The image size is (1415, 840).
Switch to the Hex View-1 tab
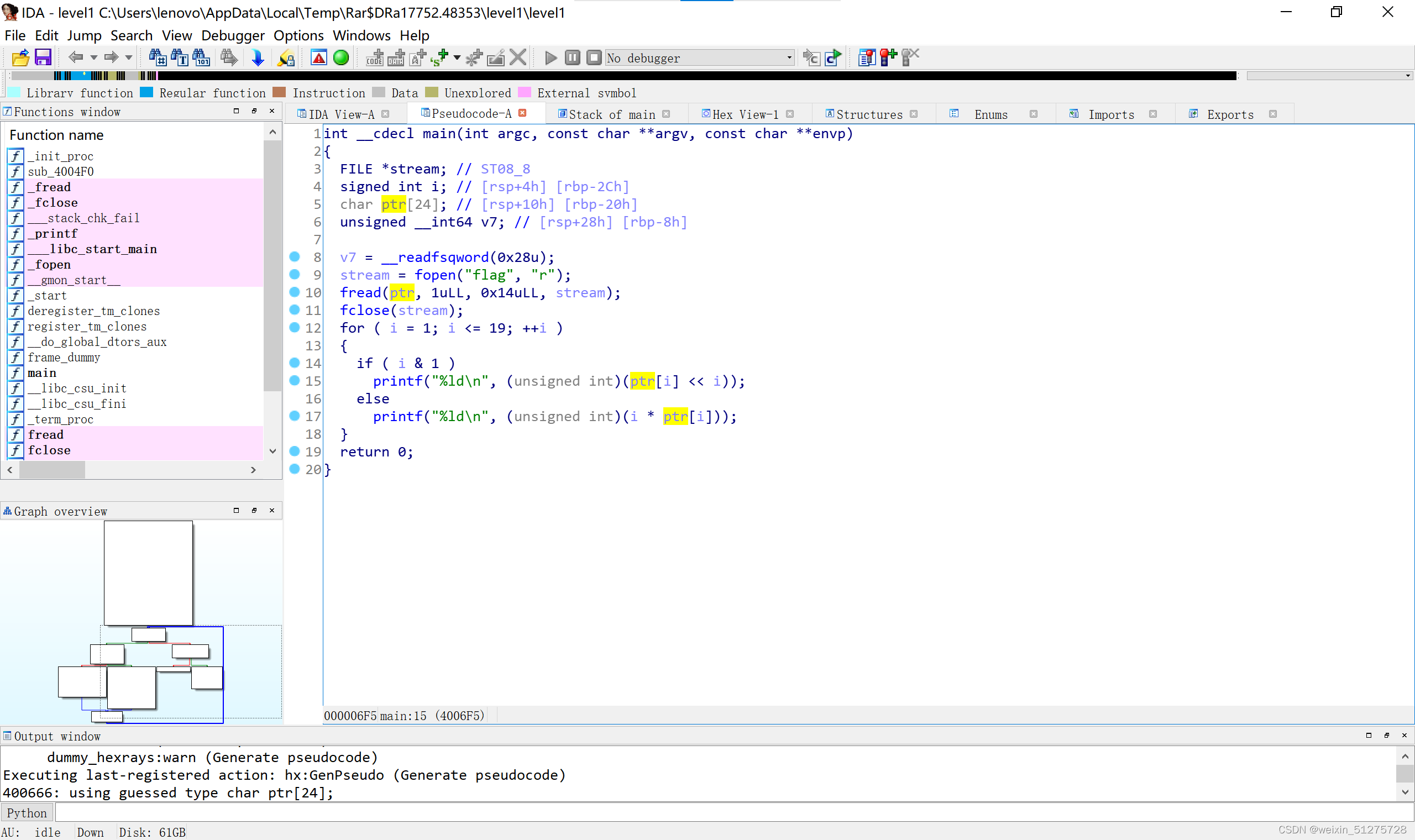pos(745,114)
